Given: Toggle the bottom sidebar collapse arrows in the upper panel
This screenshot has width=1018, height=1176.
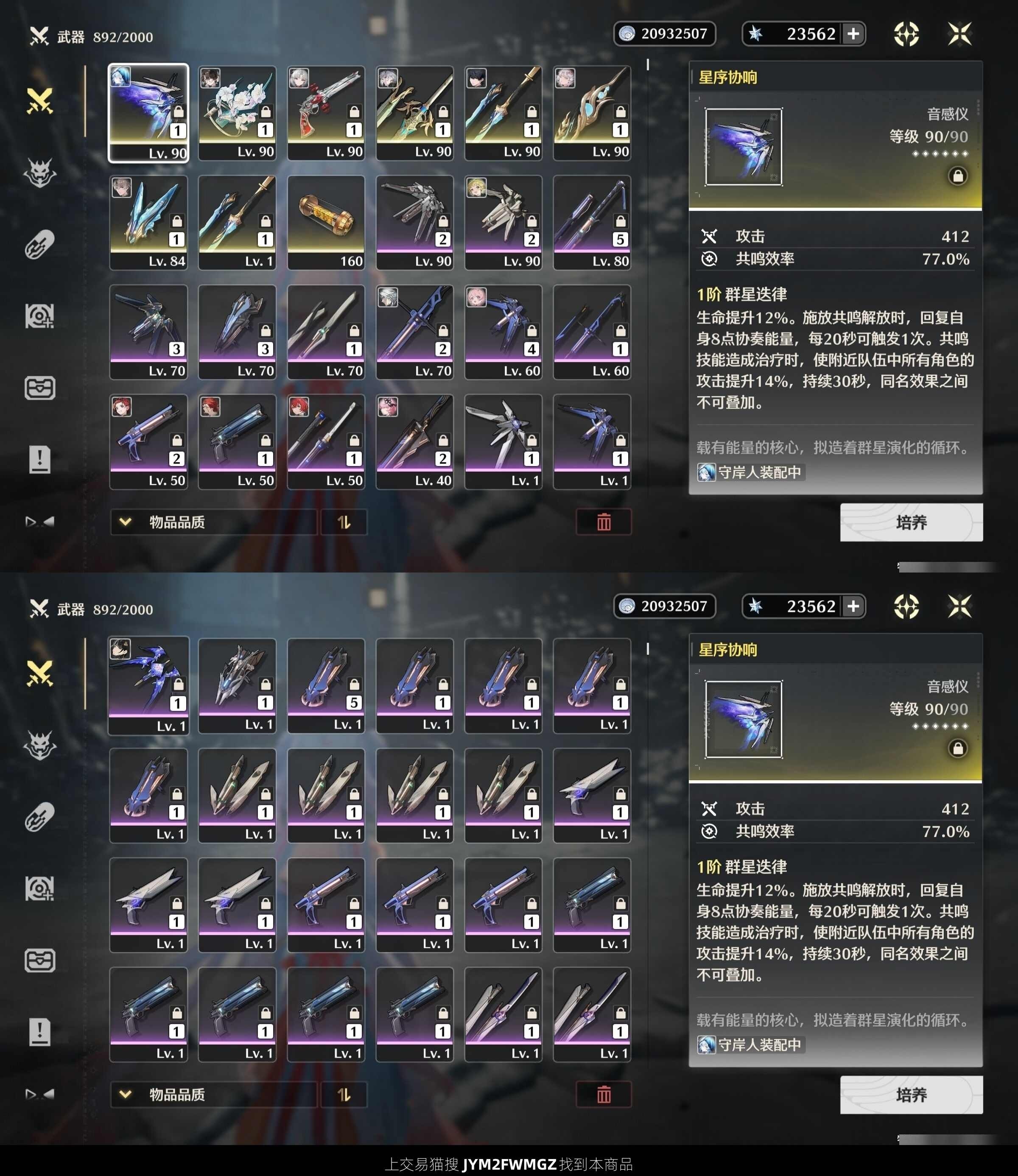Looking at the screenshot, I should coord(40,521).
